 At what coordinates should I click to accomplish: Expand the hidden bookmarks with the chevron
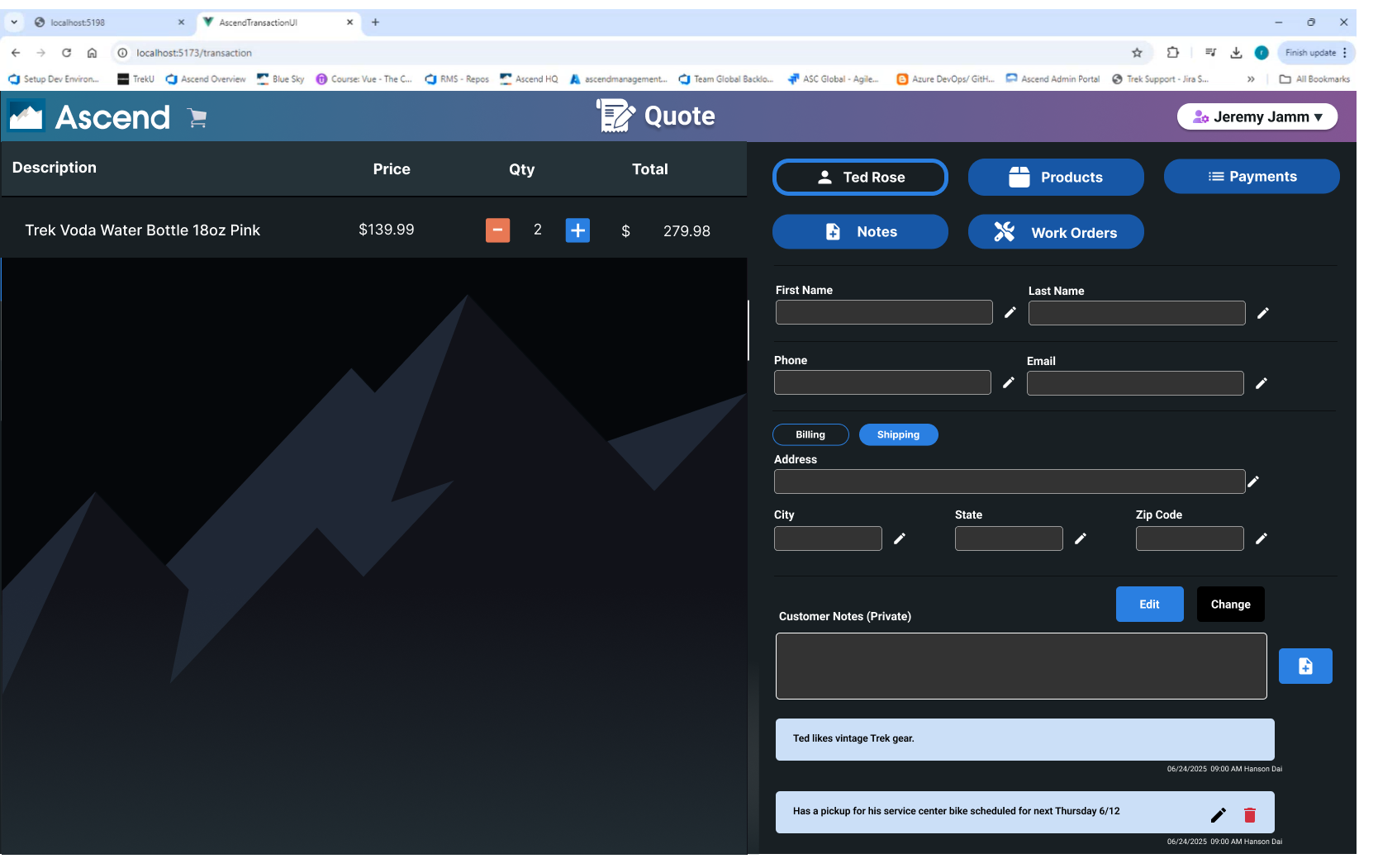tap(1251, 79)
